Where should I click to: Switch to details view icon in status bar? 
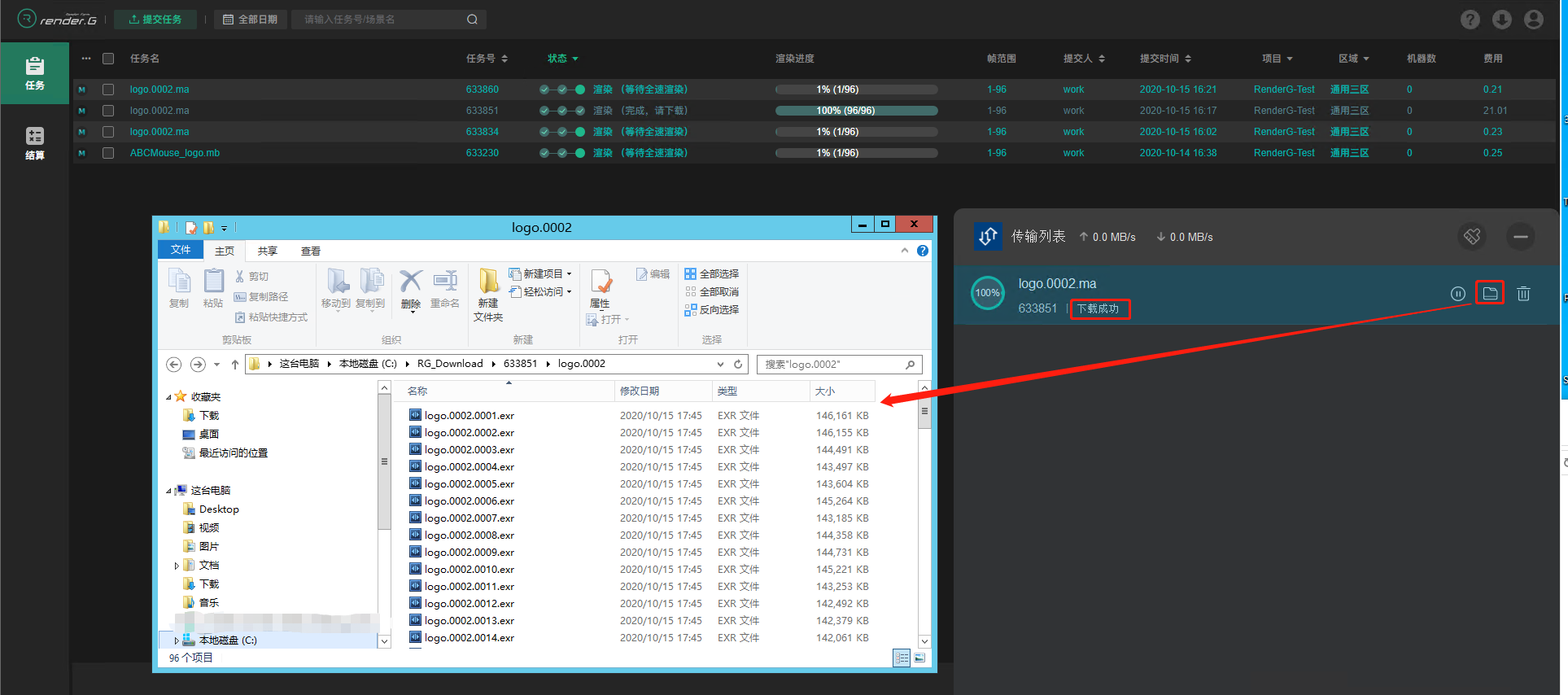click(902, 658)
